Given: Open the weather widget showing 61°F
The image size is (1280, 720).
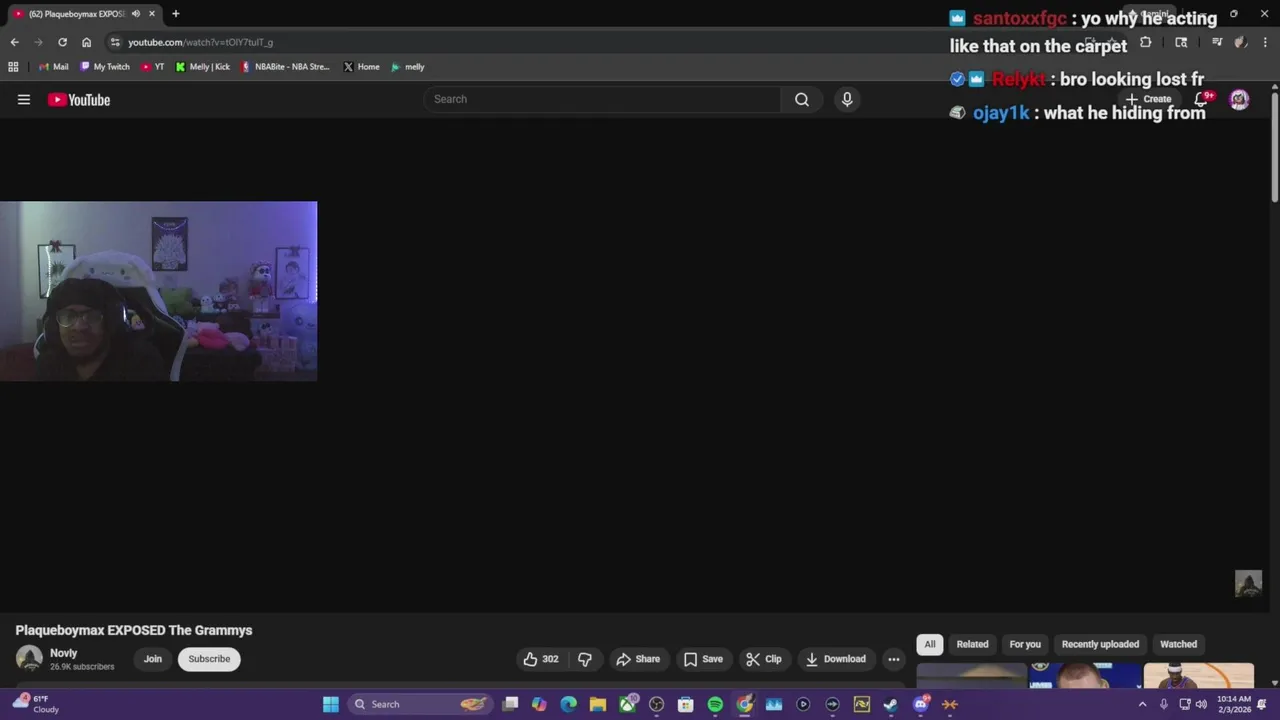Looking at the screenshot, I should (37, 704).
